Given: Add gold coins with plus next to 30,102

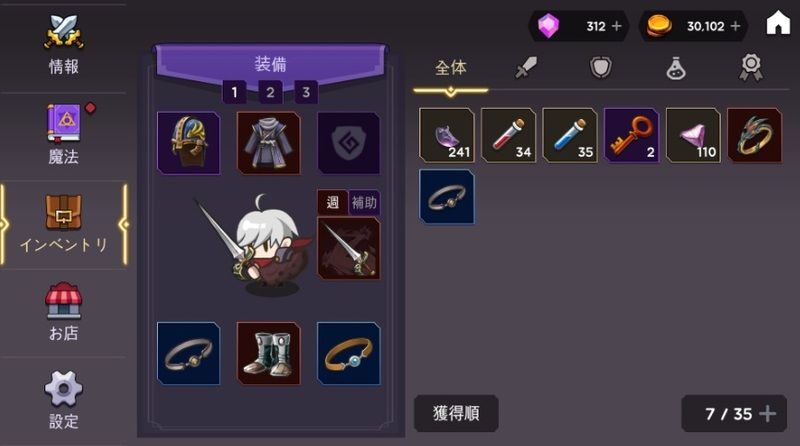Looking at the screenshot, I should pyautogui.click(x=735, y=26).
